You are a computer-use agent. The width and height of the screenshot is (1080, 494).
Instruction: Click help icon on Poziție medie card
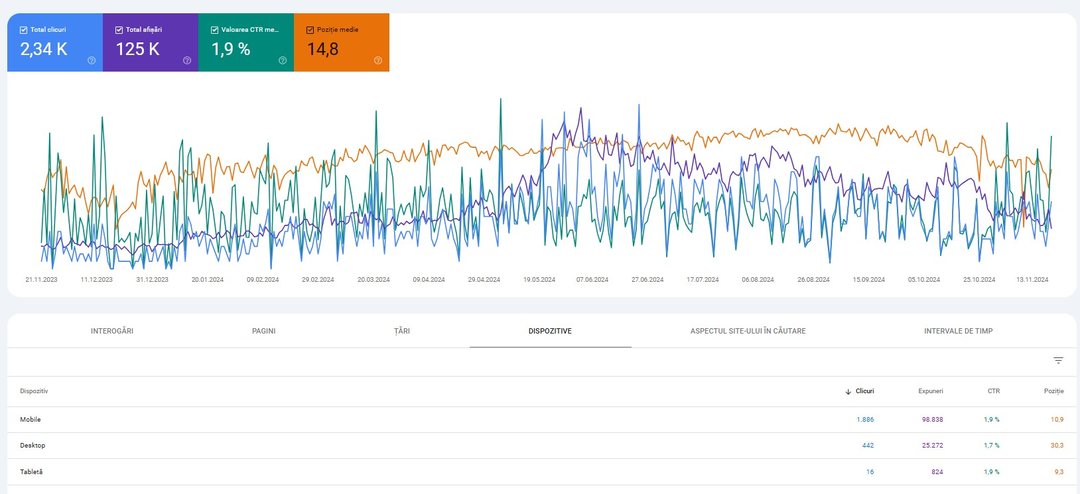[378, 60]
